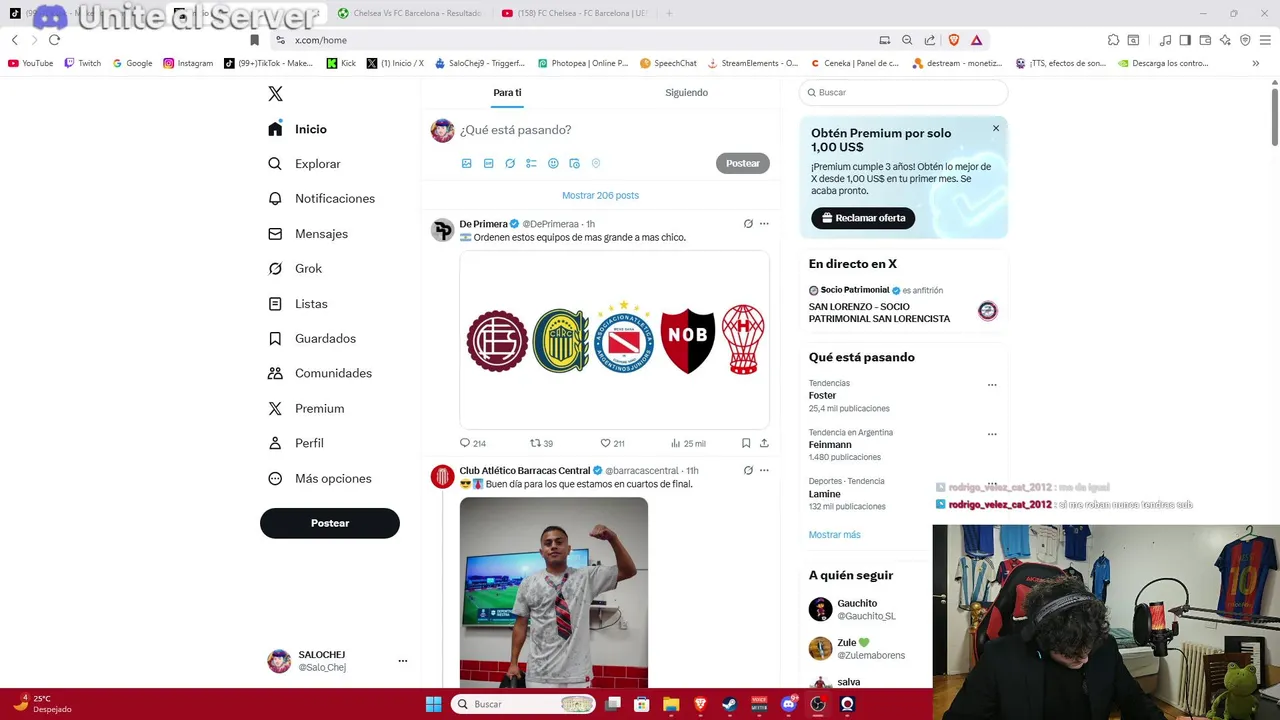
Task: Expand hidden bookmarks chevron
Action: pos(1256,63)
